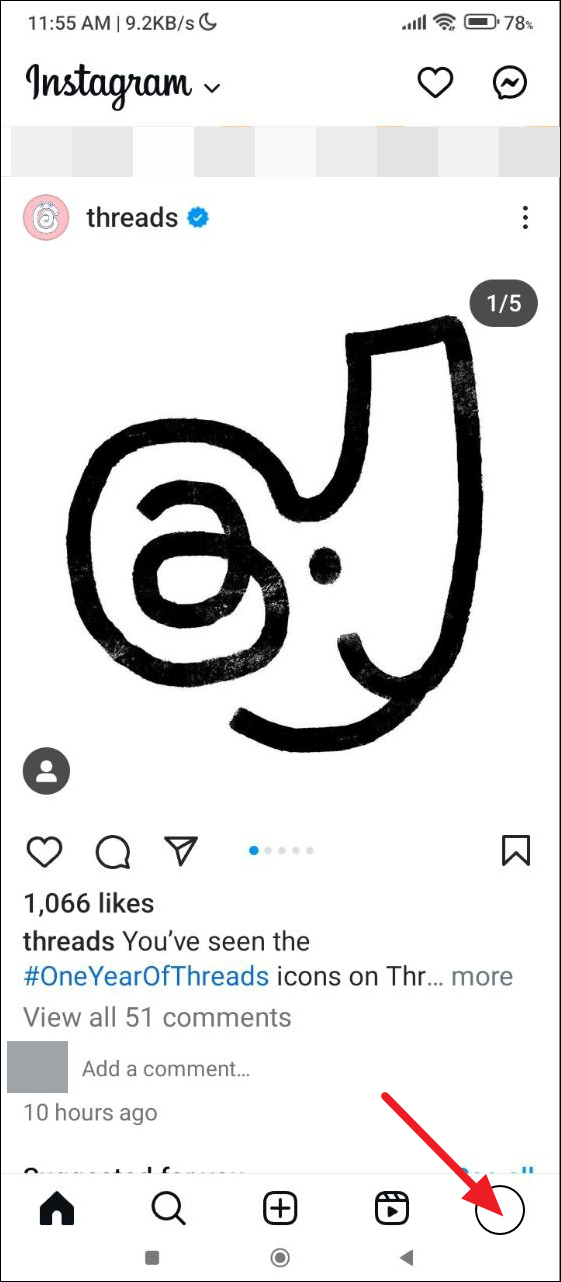The height and width of the screenshot is (1282, 561).
Task: Expand Instagram feed dropdown chevron
Action: click(x=212, y=88)
